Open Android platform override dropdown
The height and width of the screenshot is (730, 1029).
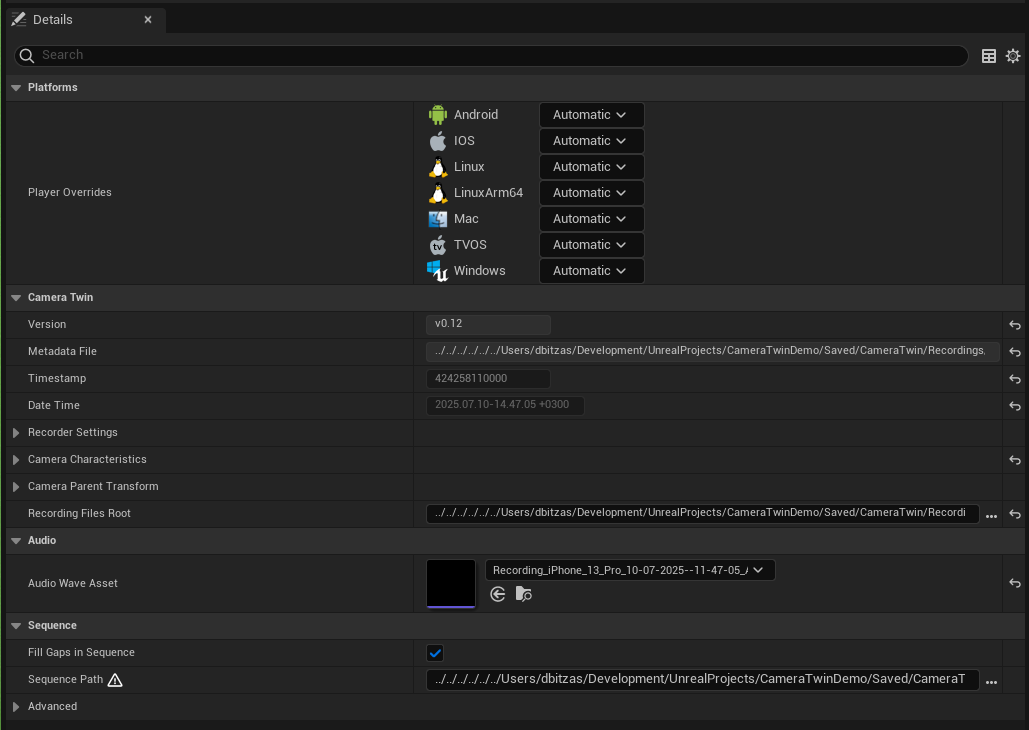(591, 115)
